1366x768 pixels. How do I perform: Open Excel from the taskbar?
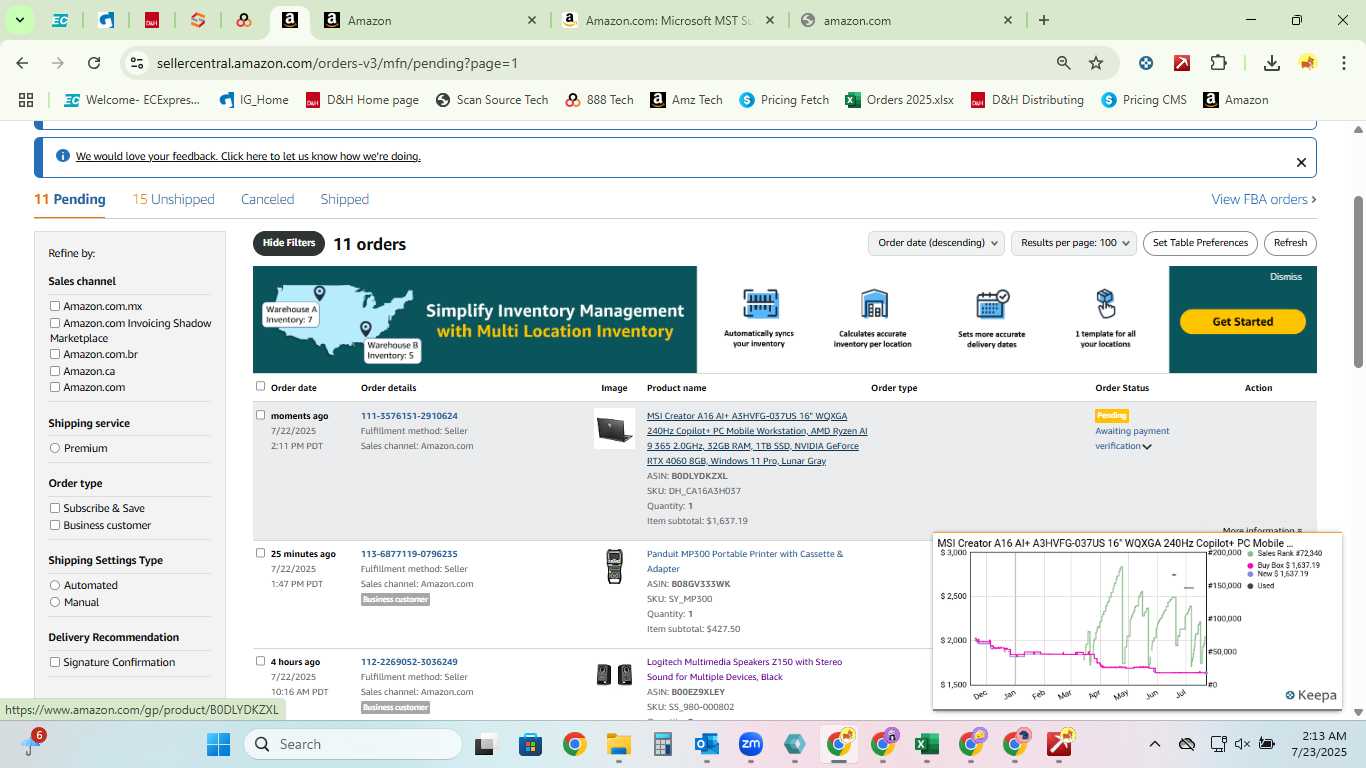[926, 744]
